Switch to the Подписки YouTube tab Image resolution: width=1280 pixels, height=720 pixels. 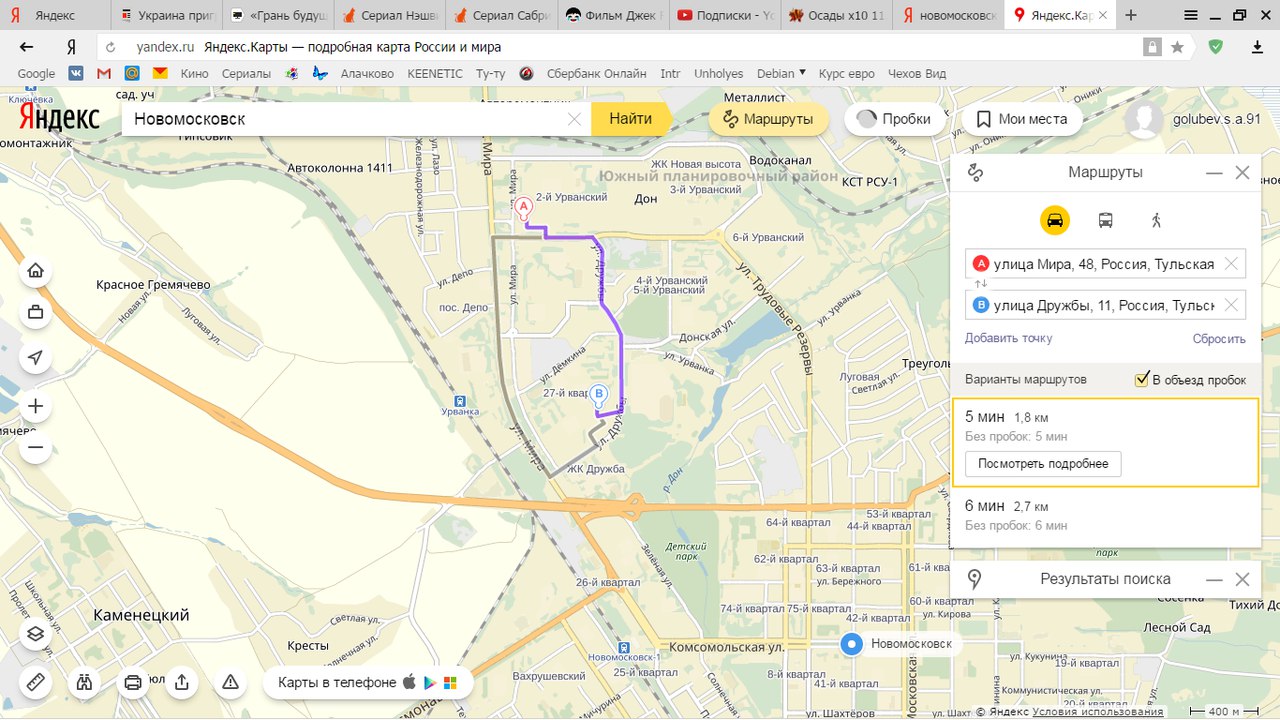click(x=724, y=15)
